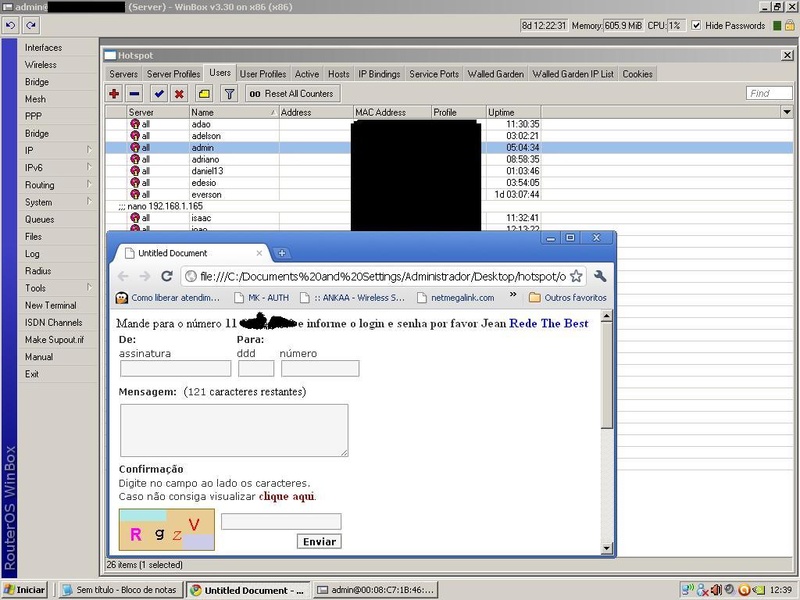800x600 pixels.
Task: Open the hotspot columns dropdown arrow
Action: (x=787, y=112)
